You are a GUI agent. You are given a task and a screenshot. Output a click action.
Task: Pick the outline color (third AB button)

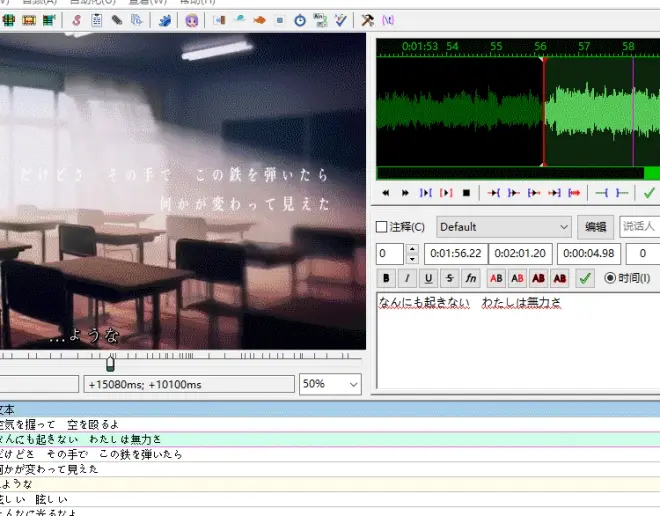tap(538, 278)
